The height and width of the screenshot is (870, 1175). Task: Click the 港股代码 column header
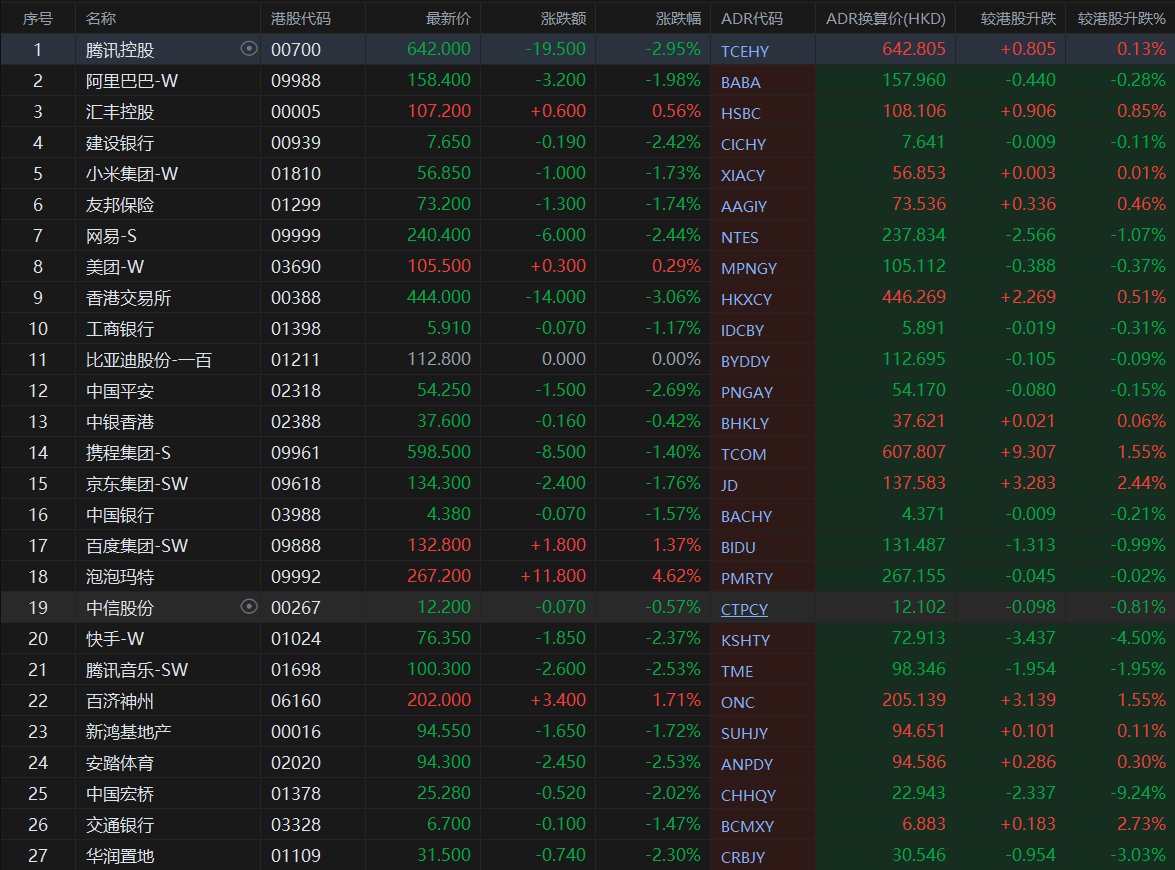pos(301,19)
